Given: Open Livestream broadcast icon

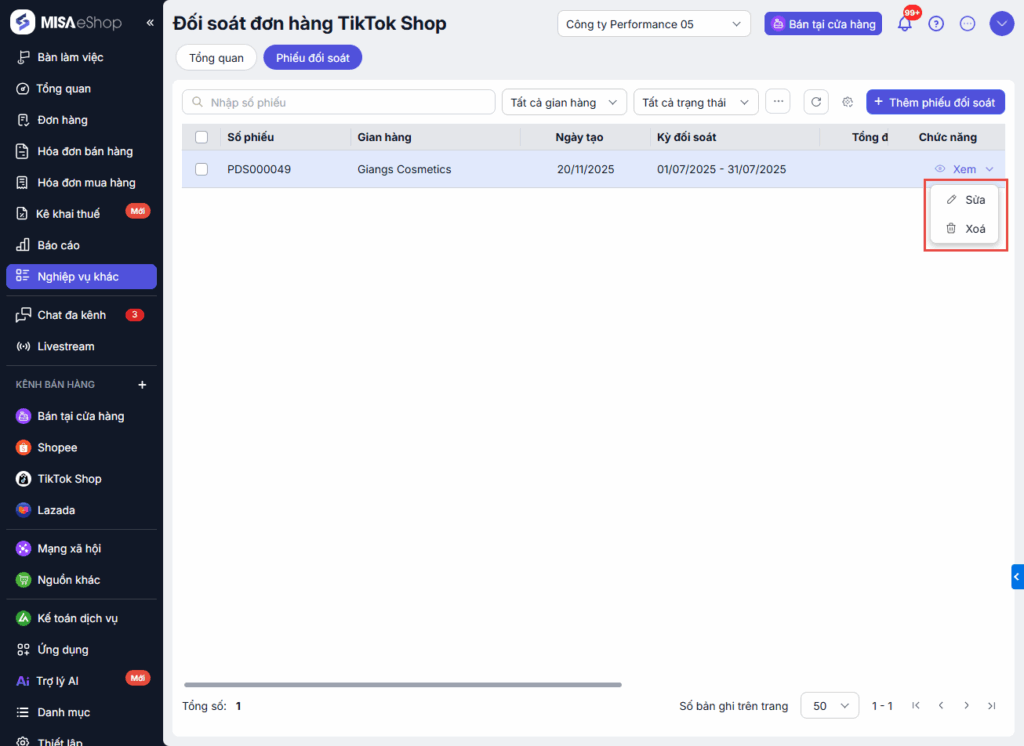Looking at the screenshot, I should coord(24,346).
